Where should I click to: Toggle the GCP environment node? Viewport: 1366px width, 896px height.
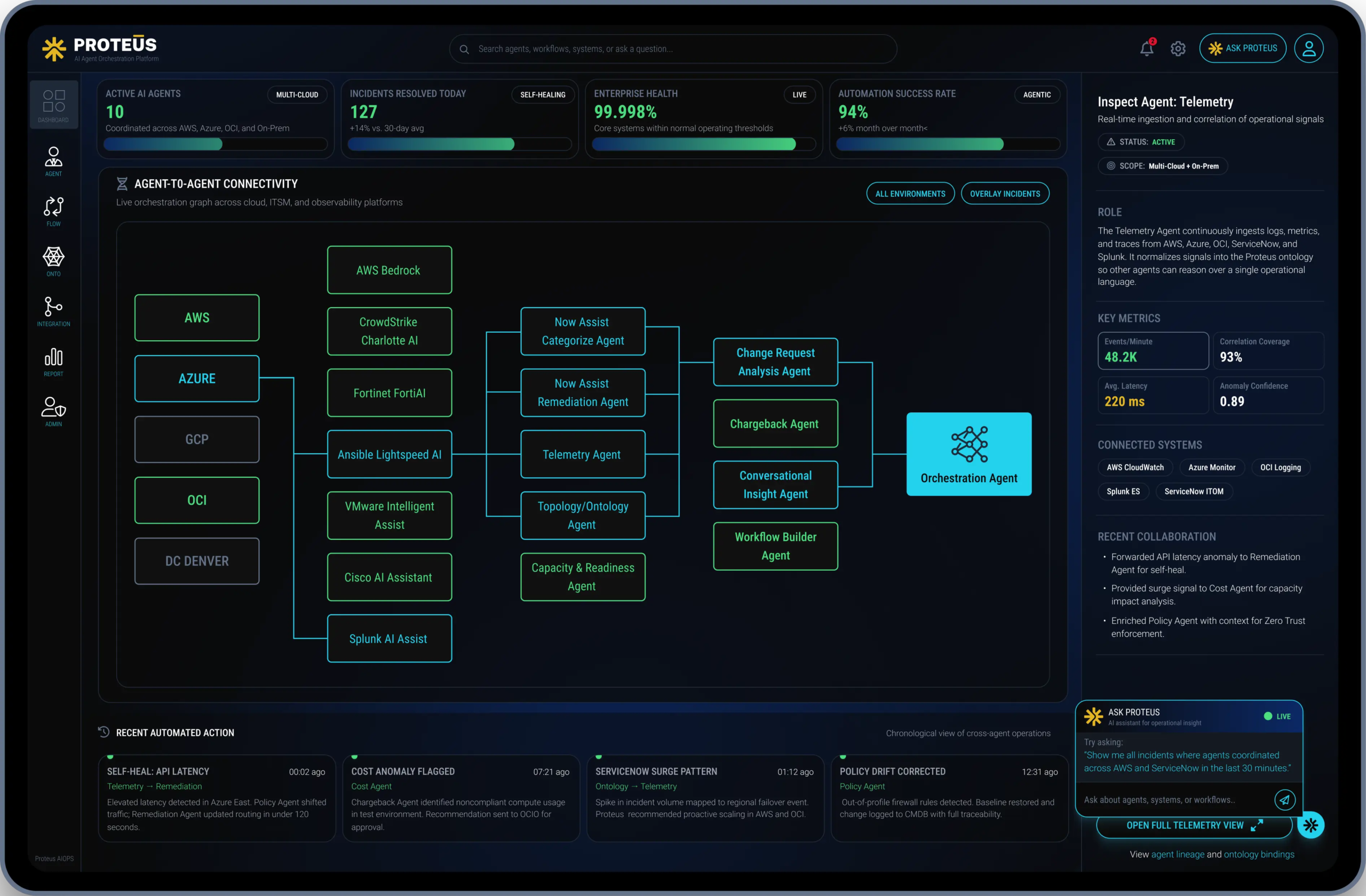[197, 439]
